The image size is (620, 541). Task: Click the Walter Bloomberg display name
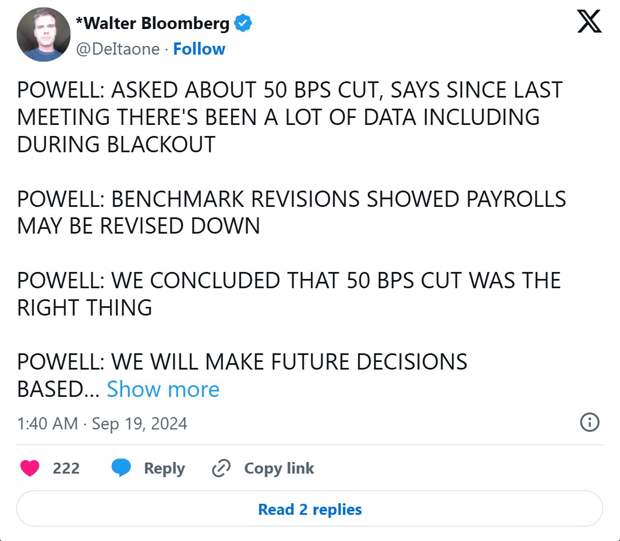tap(153, 23)
